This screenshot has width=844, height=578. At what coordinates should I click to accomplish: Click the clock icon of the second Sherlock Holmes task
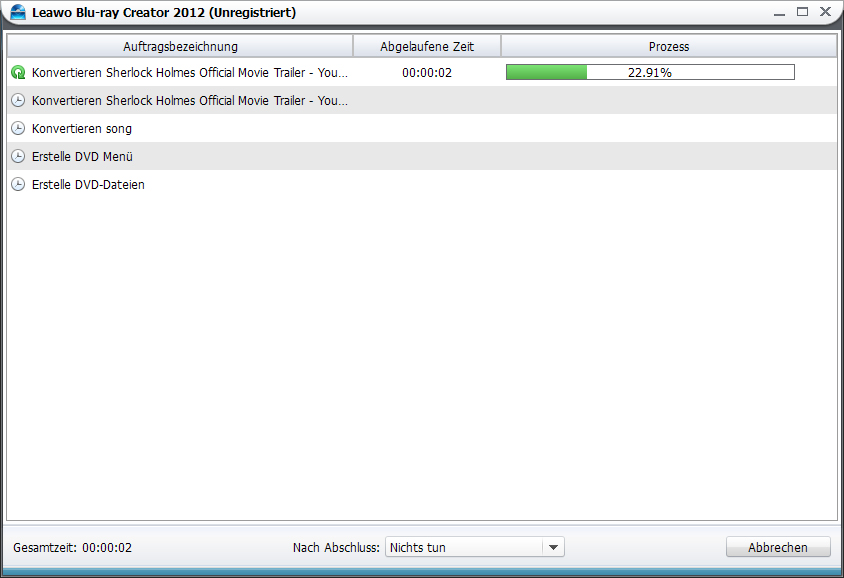click(x=18, y=100)
